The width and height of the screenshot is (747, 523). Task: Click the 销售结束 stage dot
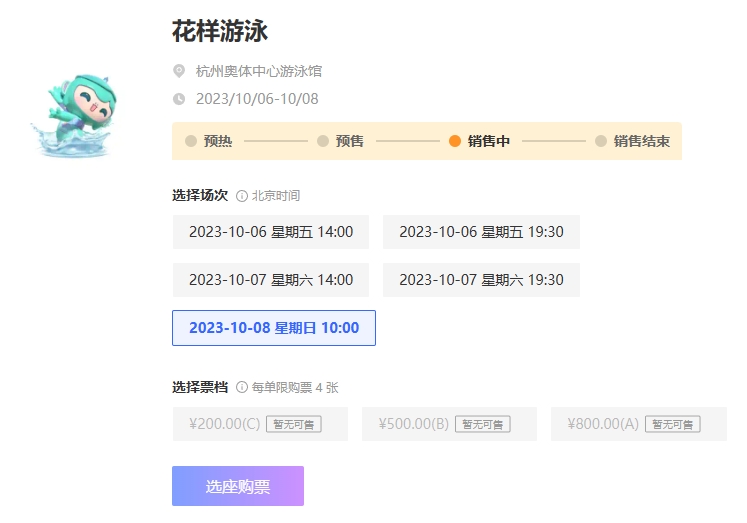[x=601, y=141]
